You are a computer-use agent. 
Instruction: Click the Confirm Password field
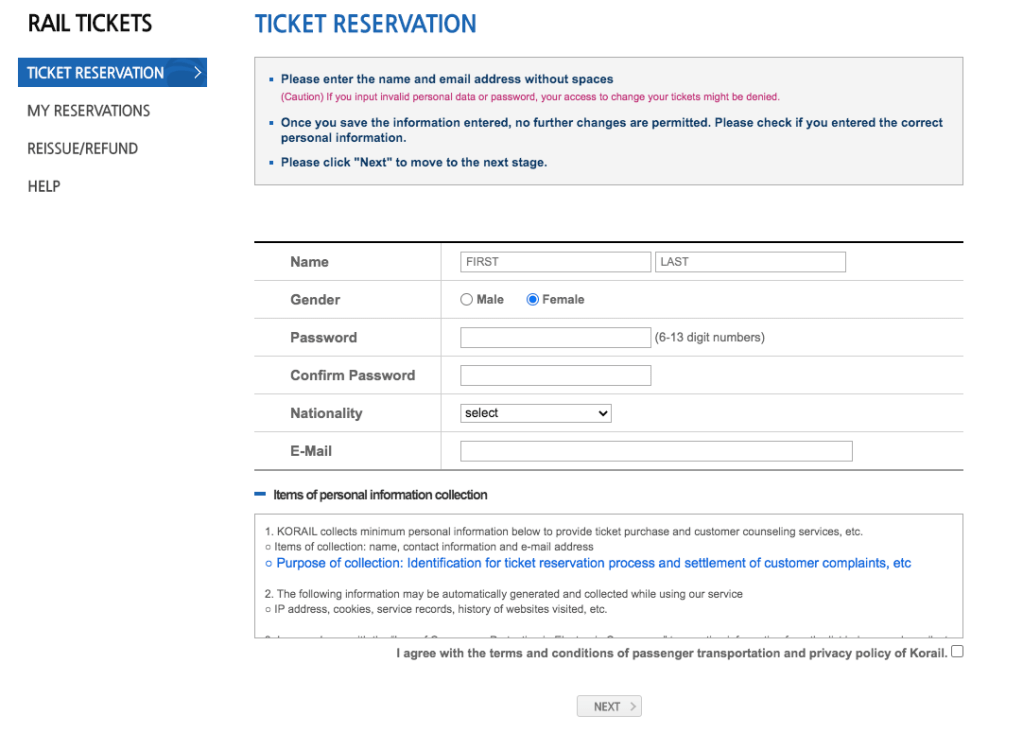point(555,375)
